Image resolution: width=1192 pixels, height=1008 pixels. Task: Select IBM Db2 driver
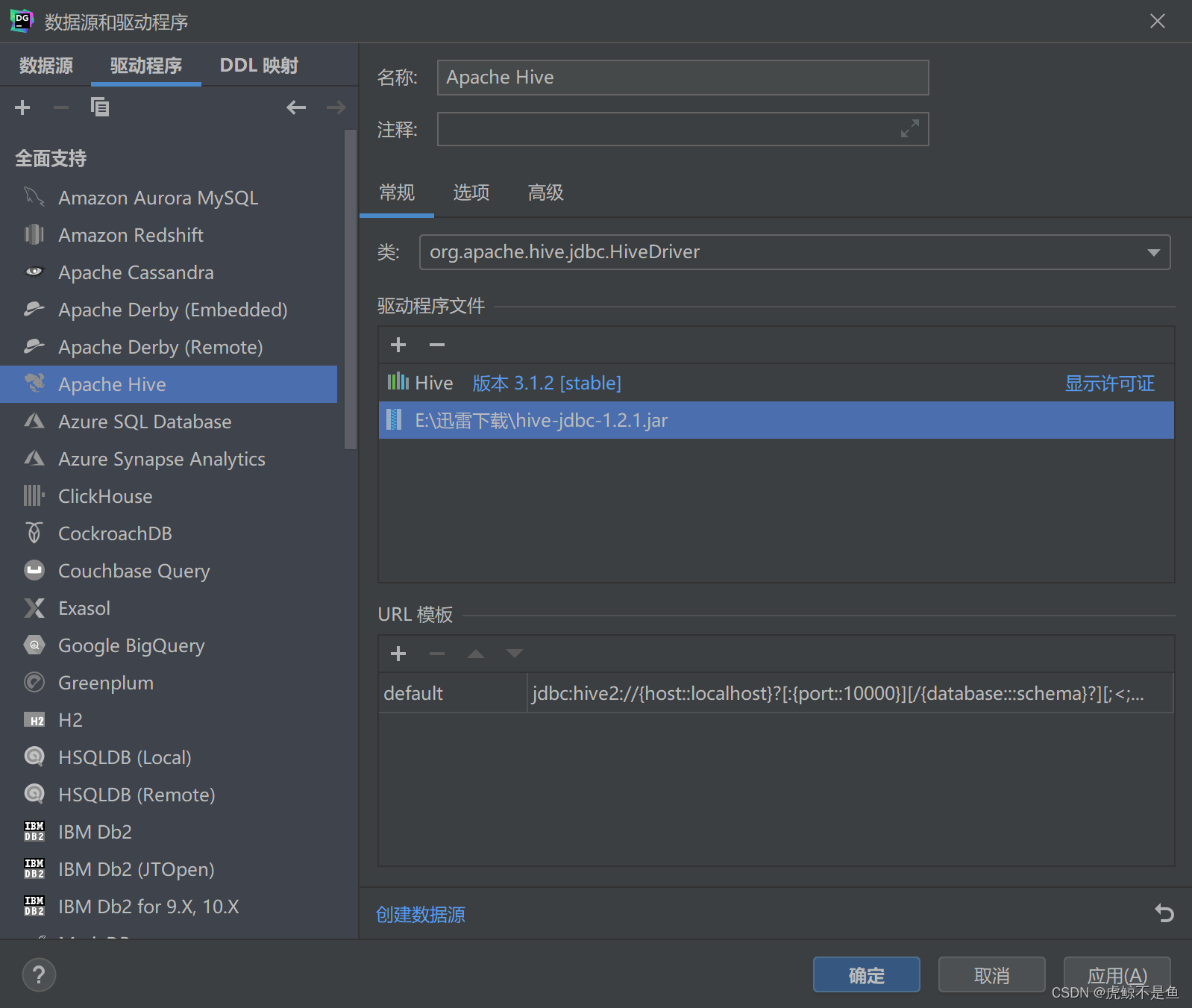pyautogui.click(x=169, y=832)
